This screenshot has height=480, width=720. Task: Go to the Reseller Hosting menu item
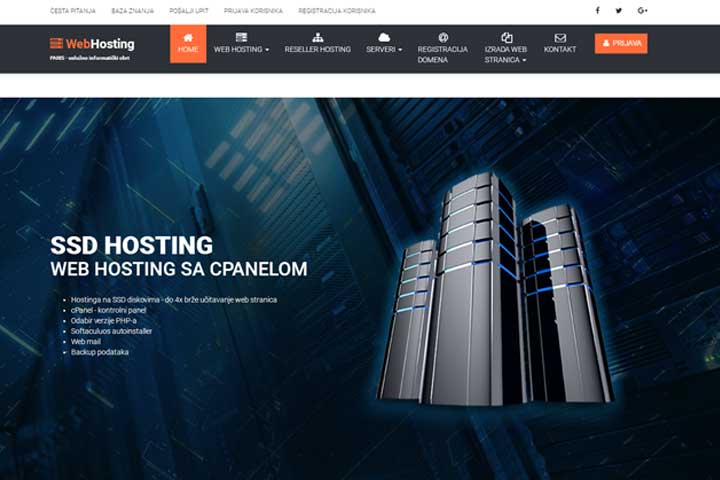318,49
